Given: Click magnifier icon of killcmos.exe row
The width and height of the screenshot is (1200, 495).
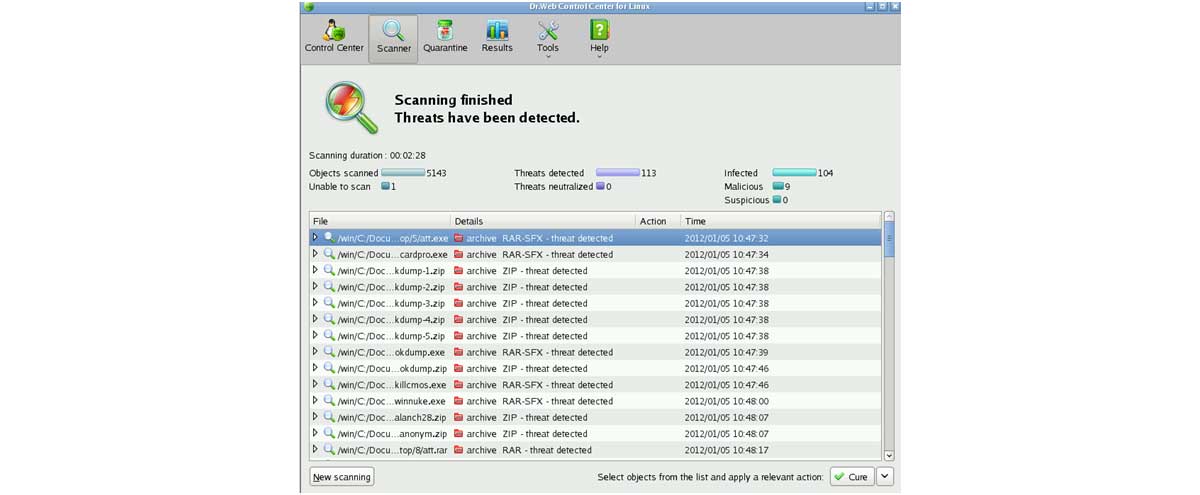Looking at the screenshot, I should (328, 384).
